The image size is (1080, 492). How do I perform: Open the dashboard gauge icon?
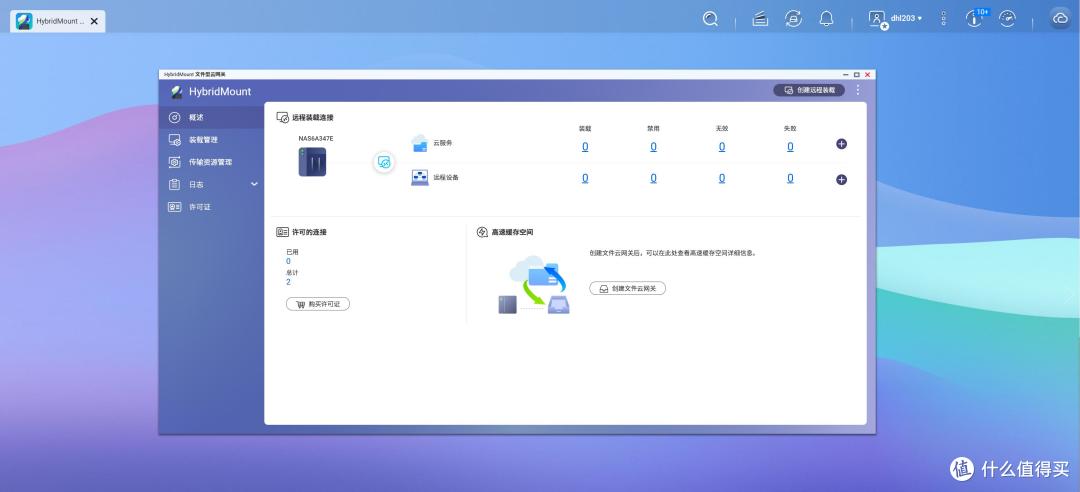[1008, 19]
